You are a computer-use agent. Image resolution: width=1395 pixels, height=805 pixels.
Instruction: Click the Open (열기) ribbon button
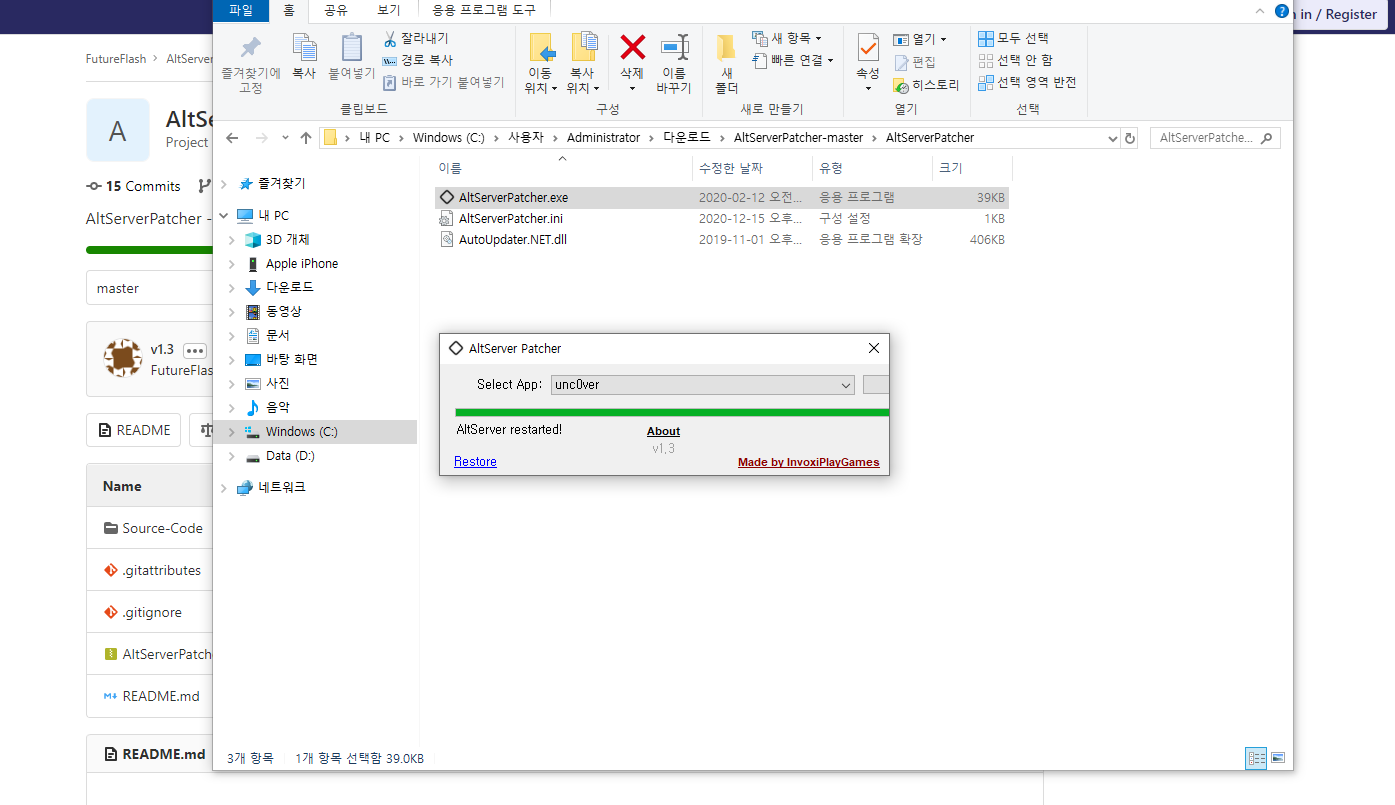point(919,39)
